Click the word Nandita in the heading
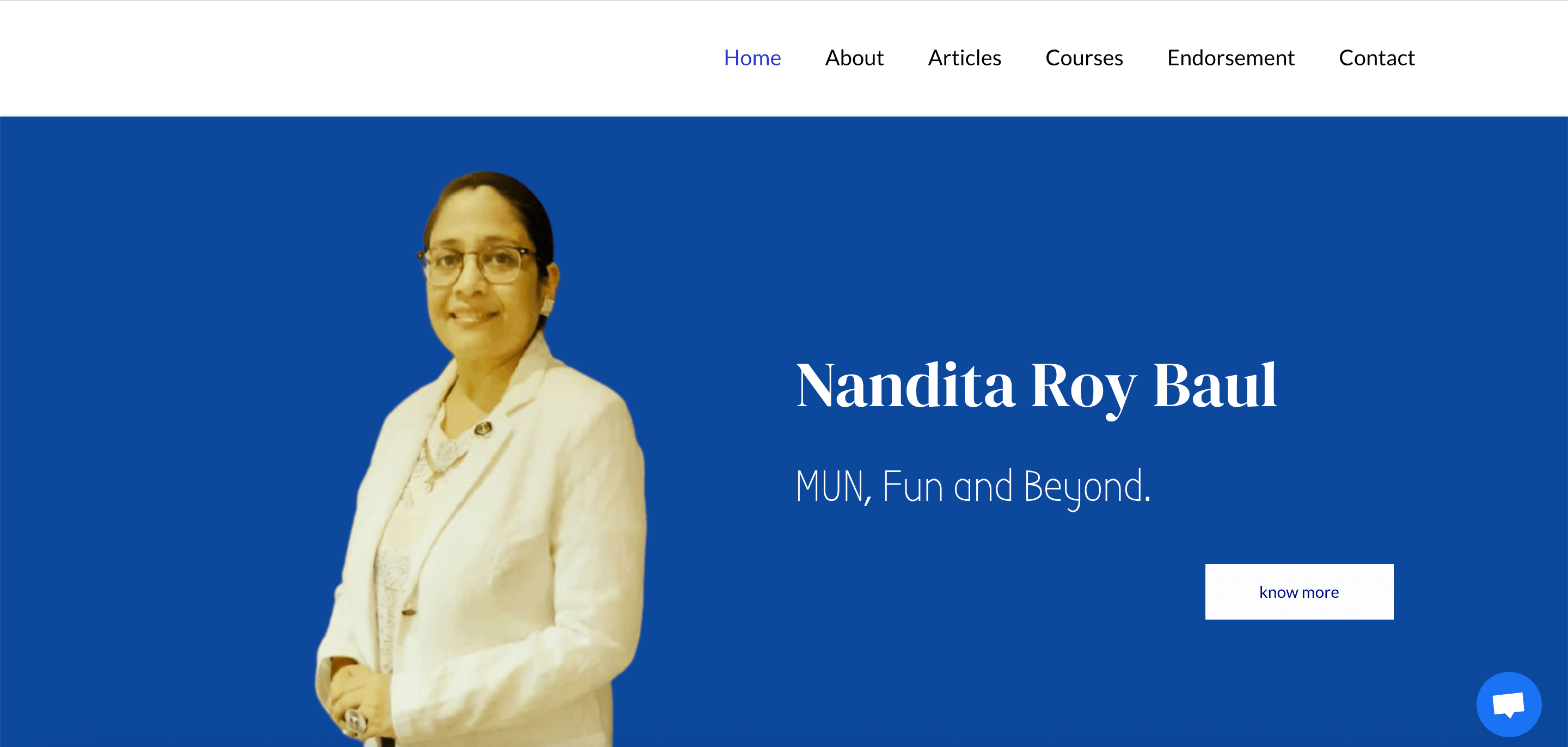 pos(905,385)
